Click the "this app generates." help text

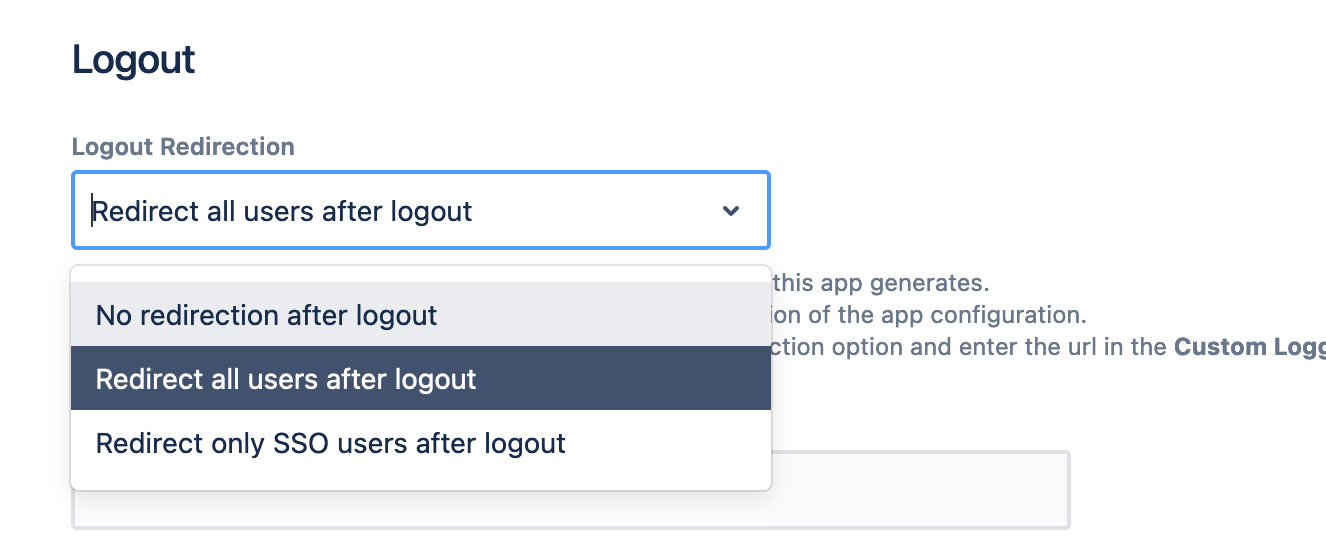(x=881, y=283)
